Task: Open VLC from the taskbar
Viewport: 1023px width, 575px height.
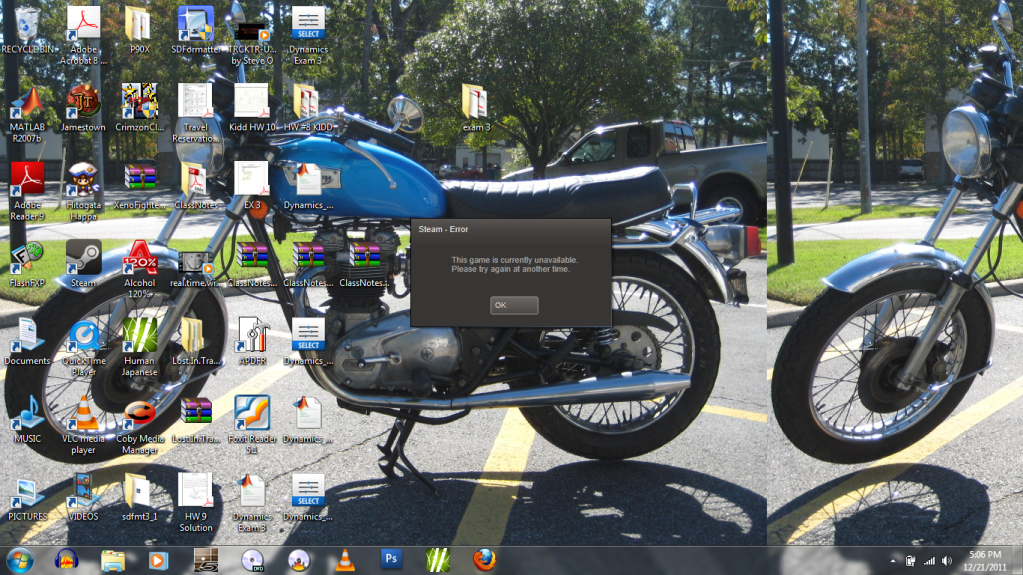Action: pos(345,561)
